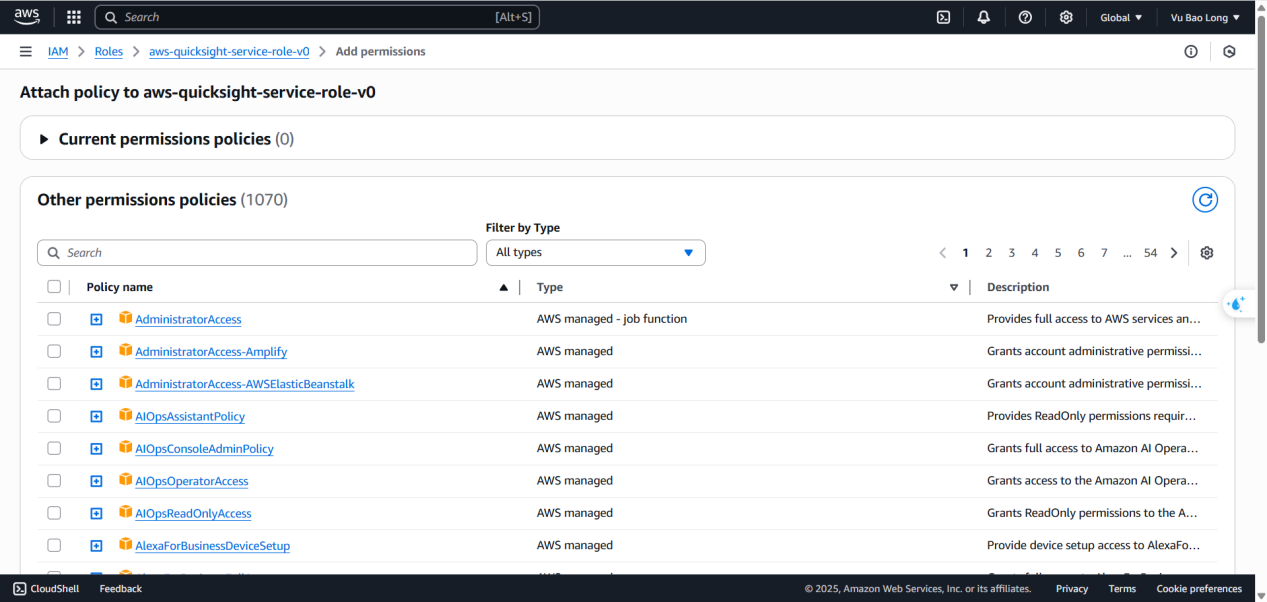The image size is (1267, 602).
Task: Open the Filter by Type dropdown
Action: tap(596, 253)
